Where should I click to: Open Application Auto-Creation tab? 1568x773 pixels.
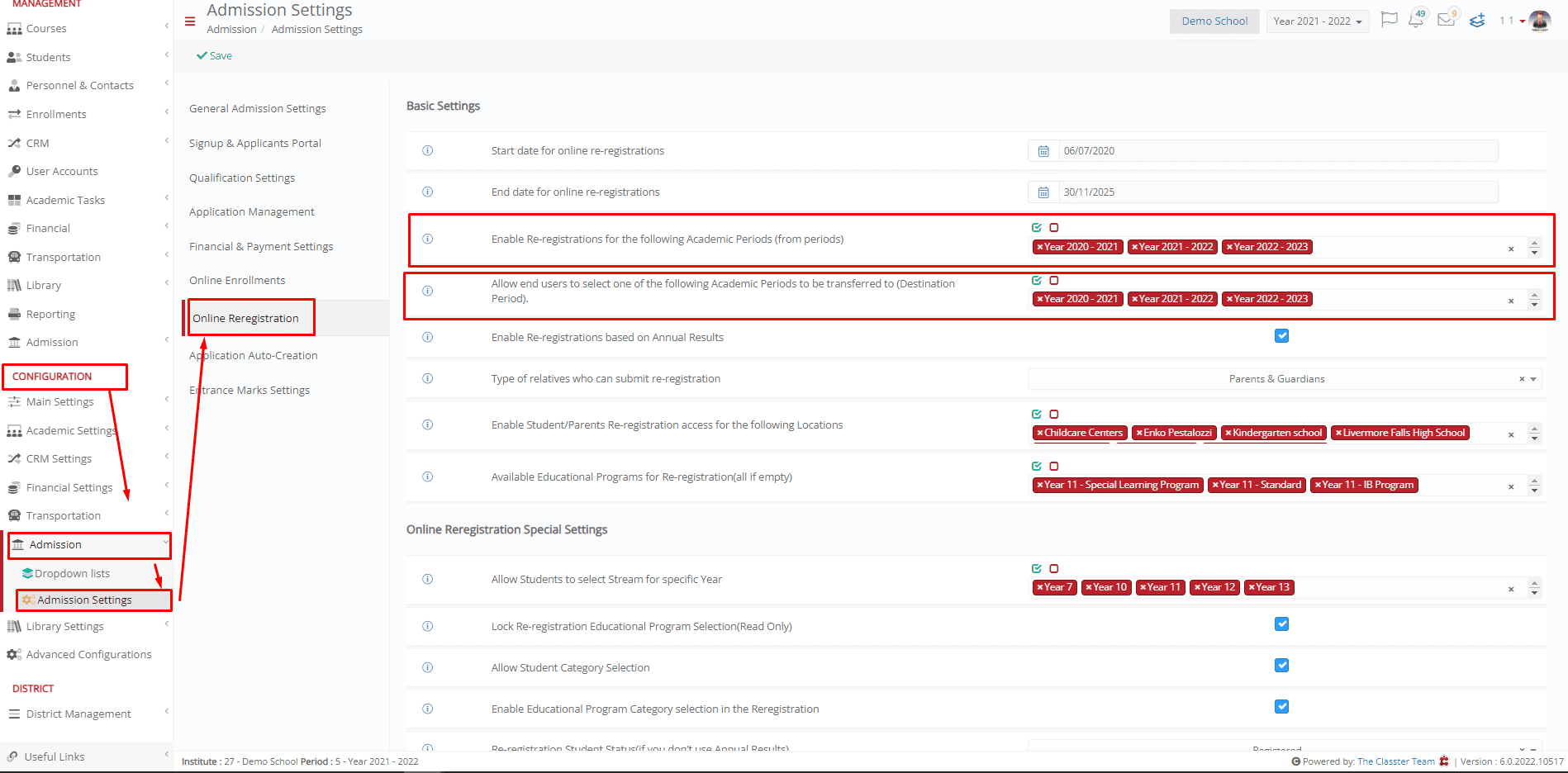[254, 355]
